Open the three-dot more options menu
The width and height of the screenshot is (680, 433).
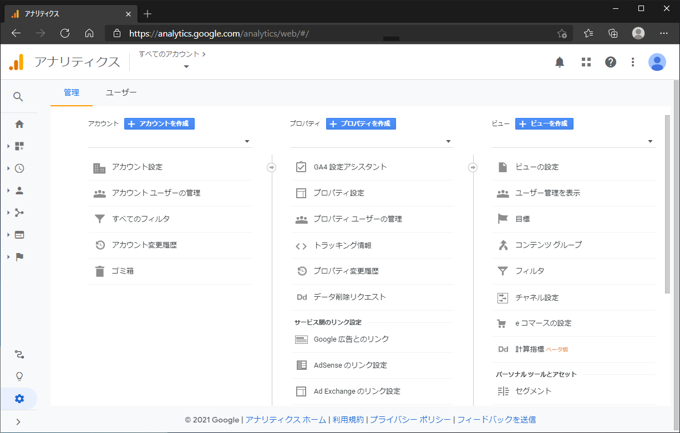click(x=633, y=62)
